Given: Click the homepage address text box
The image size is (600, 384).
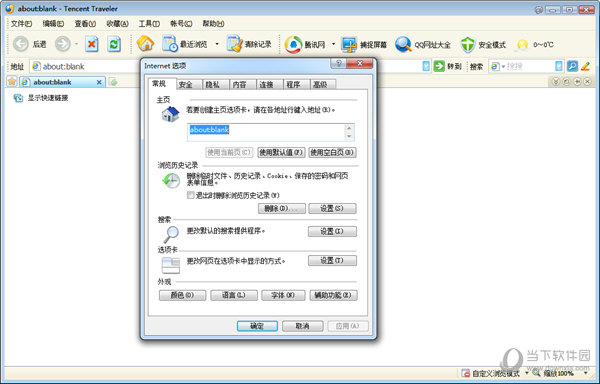Looking at the screenshot, I should point(270,132).
